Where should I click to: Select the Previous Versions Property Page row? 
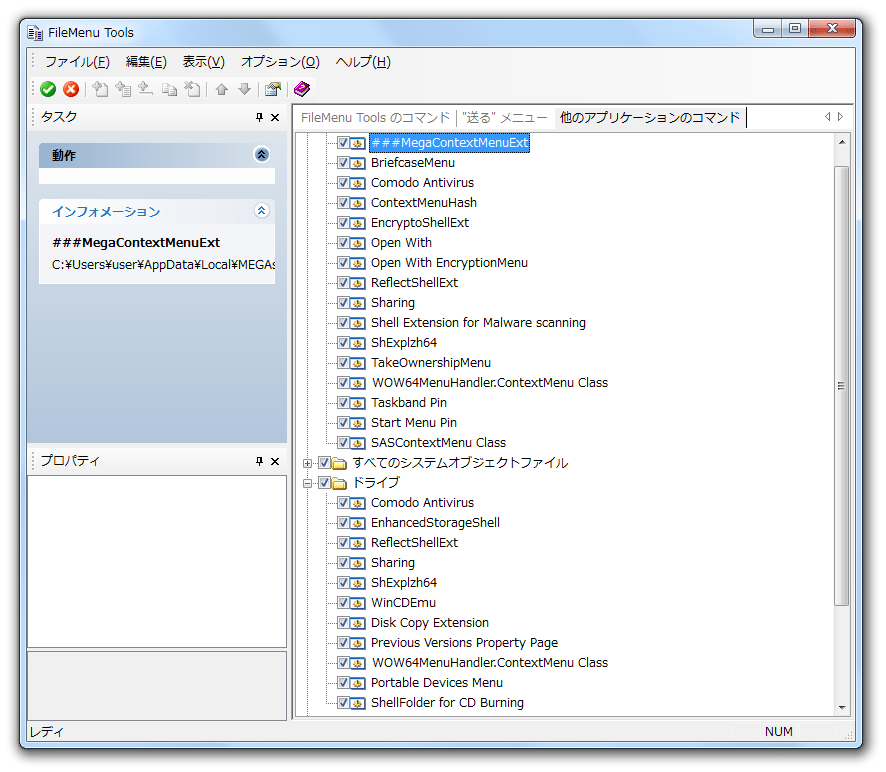pos(464,643)
